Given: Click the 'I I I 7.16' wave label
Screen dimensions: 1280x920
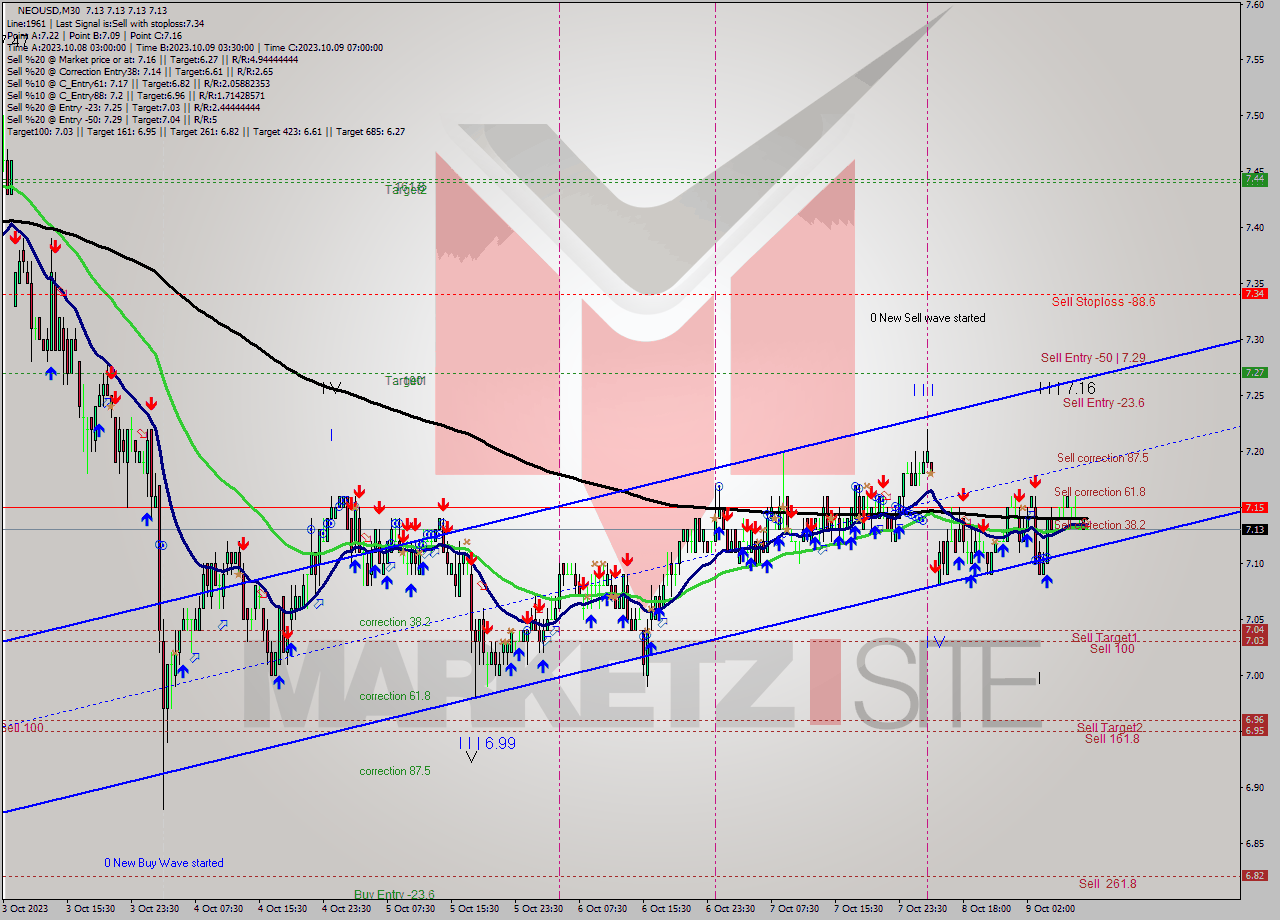Looking at the screenshot, I should click(x=1067, y=388).
